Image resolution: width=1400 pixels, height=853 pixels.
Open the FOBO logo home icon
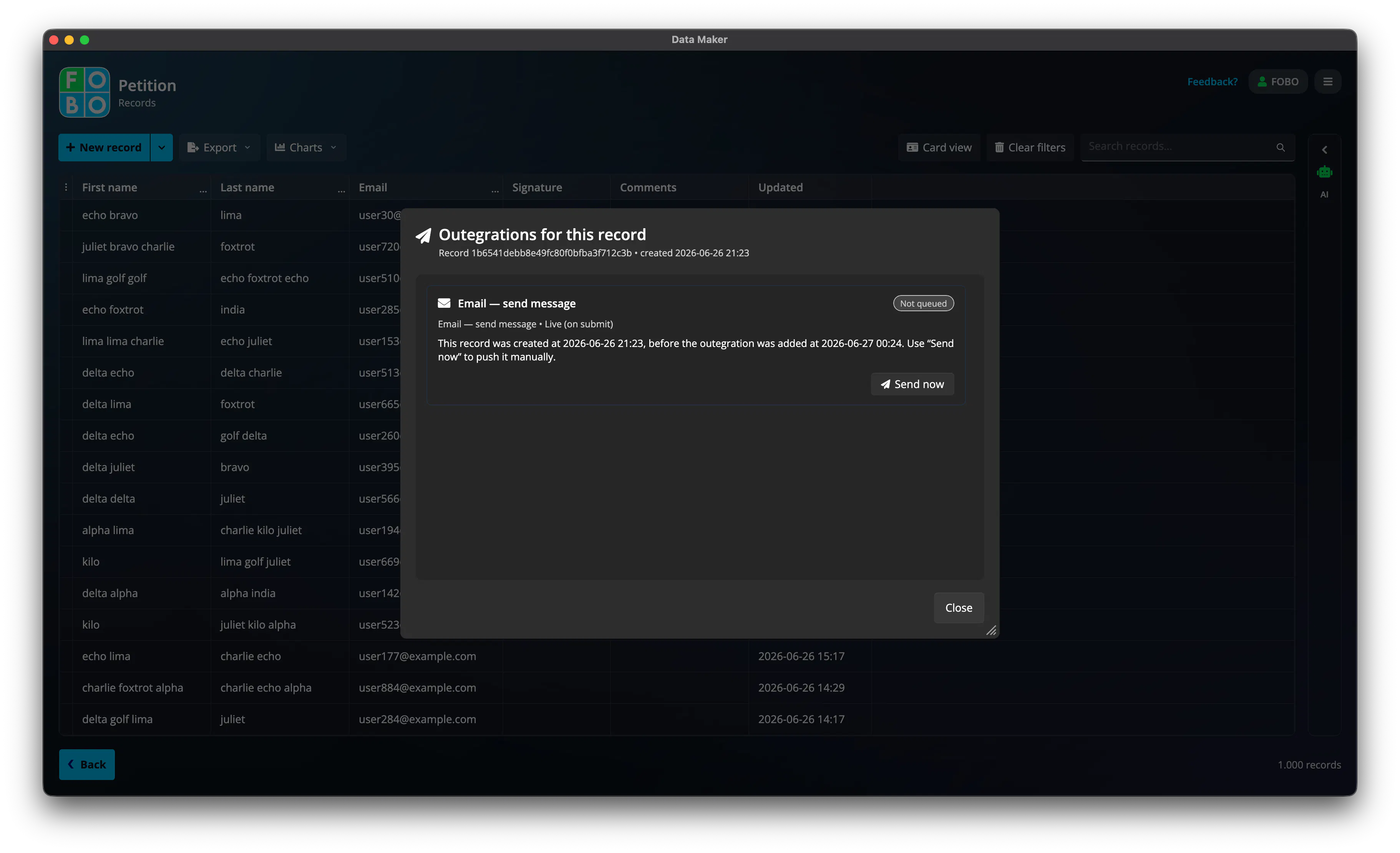click(85, 92)
